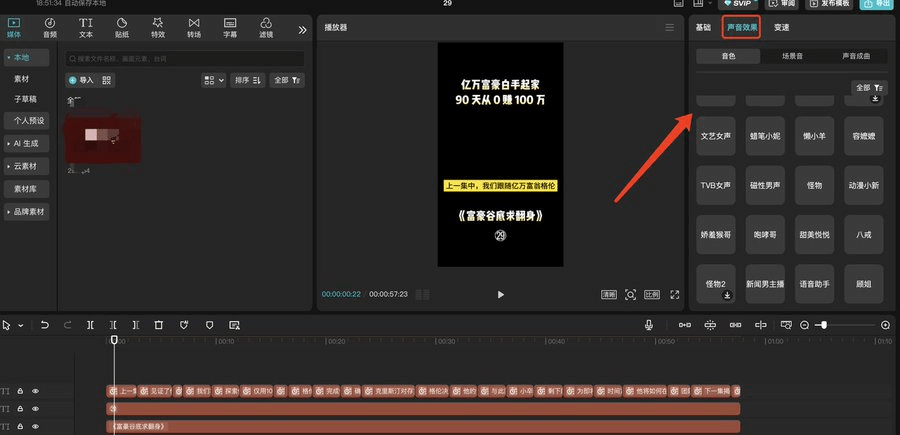This screenshot has width=900, height=435.
Task: Expand the 云素材 sidebar section
Action: click(26, 166)
